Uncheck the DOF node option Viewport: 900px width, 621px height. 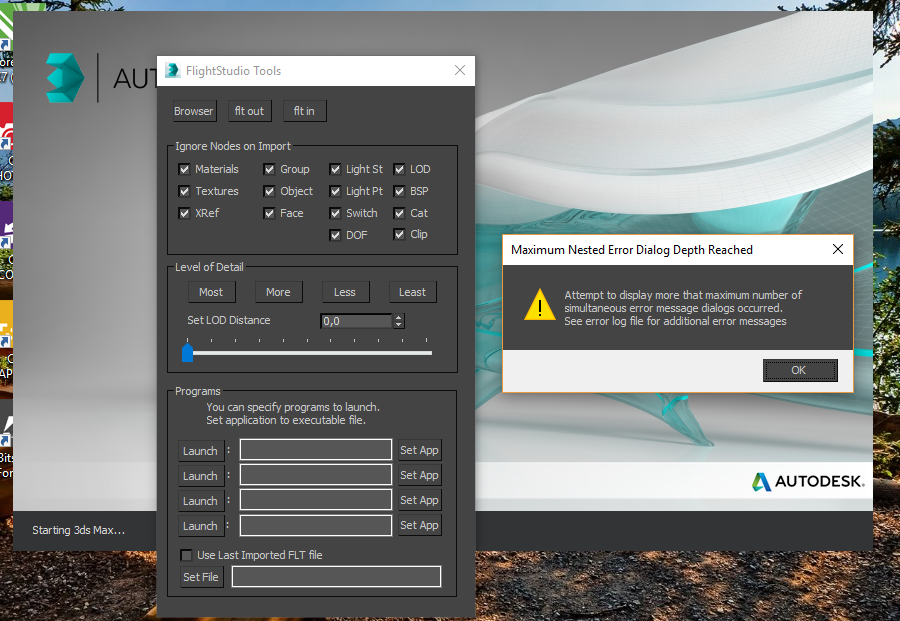[x=335, y=234]
